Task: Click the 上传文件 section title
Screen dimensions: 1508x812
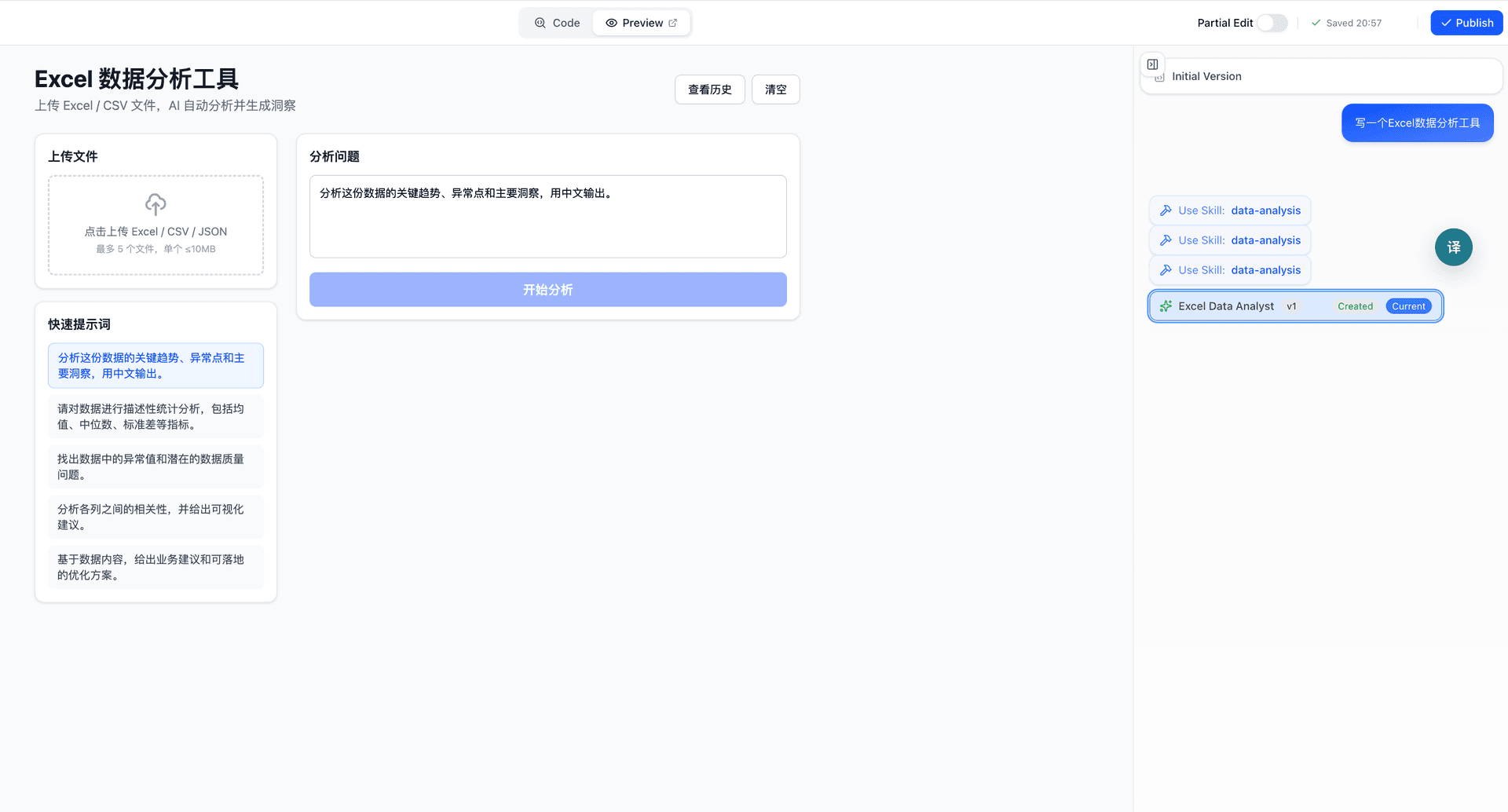Action: [x=73, y=156]
